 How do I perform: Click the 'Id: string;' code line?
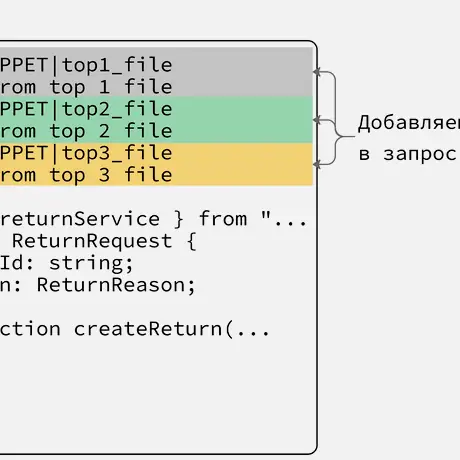point(66,263)
